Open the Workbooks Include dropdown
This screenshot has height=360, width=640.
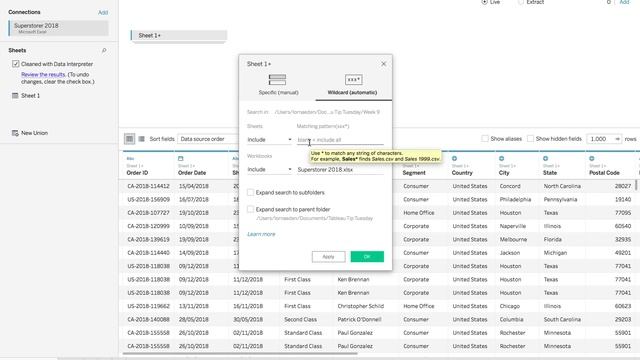[x=269, y=169]
